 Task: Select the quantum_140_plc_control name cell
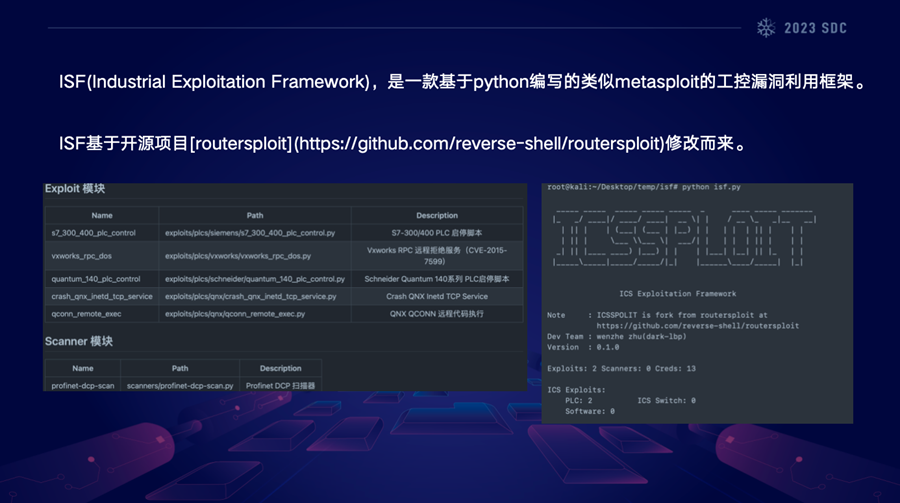pyautogui.click(x=102, y=279)
